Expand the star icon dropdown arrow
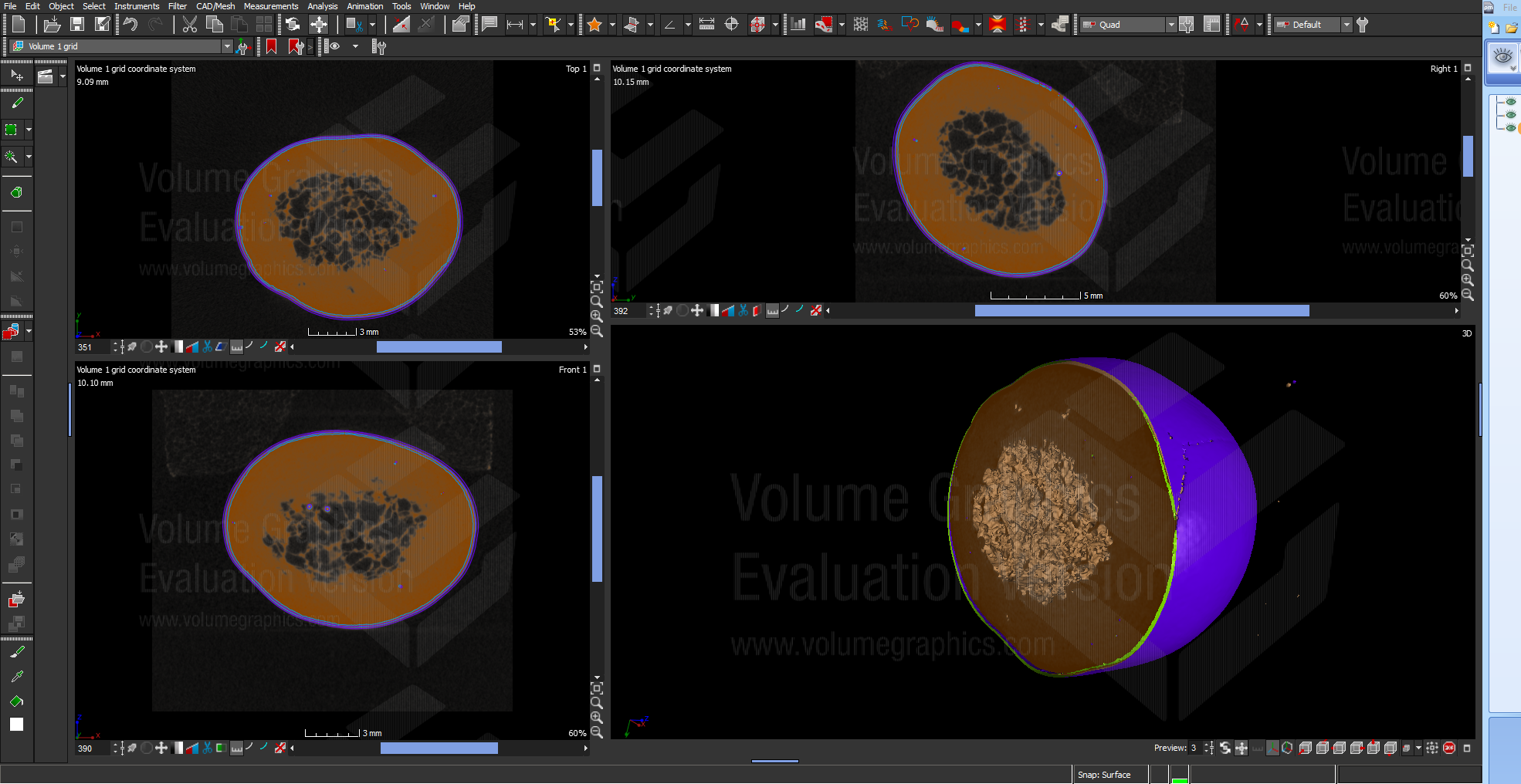Screen dimensions: 1521x784 coord(612,25)
